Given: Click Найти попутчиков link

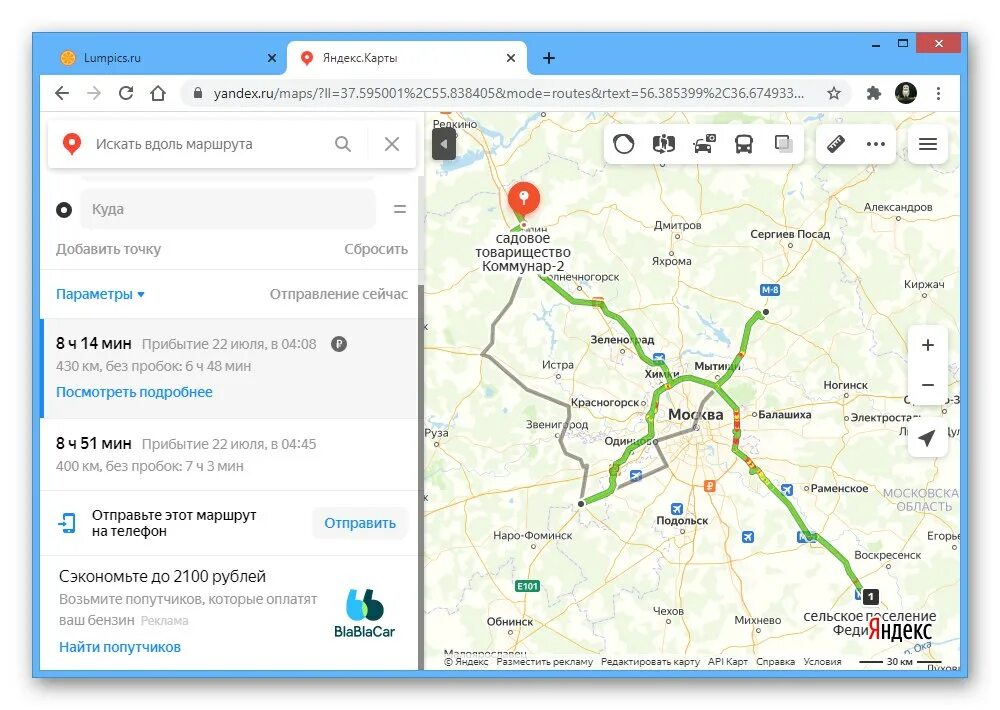Looking at the screenshot, I should 120,647.
